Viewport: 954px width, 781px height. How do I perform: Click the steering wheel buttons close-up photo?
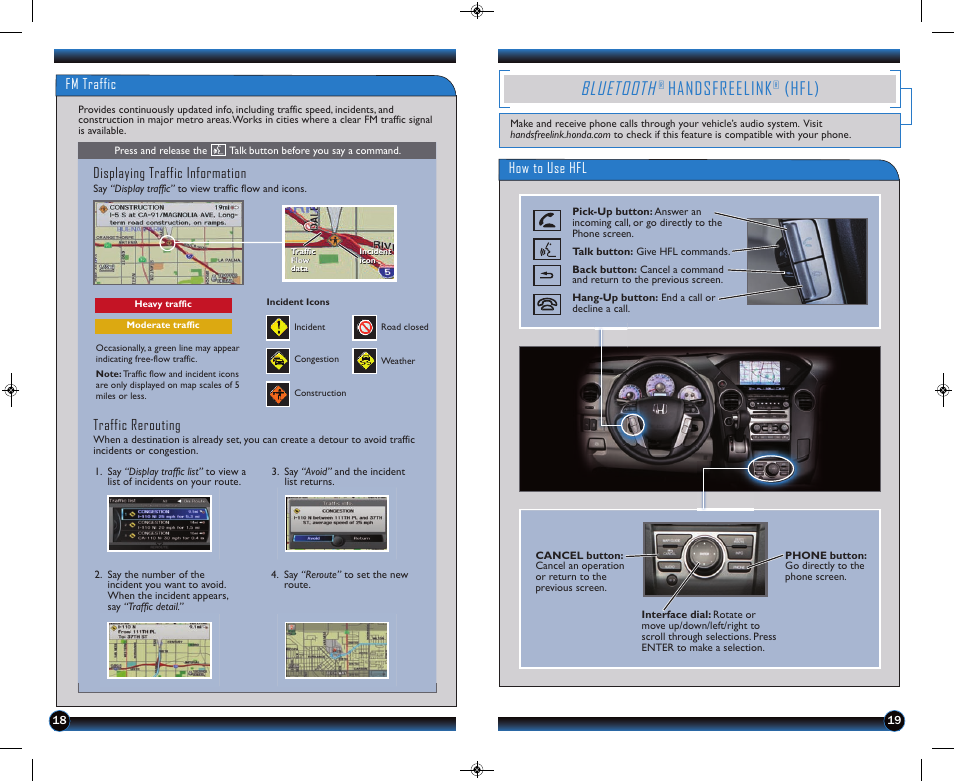807,262
